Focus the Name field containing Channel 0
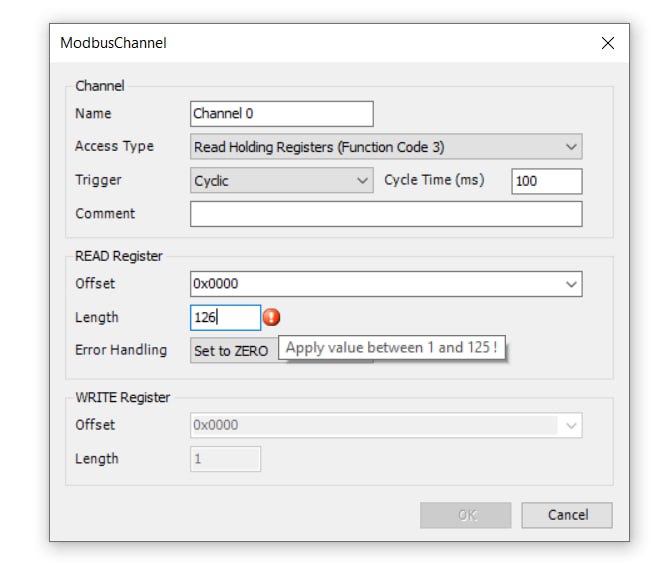This screenshot has width=655, height=565. (282, 114)
